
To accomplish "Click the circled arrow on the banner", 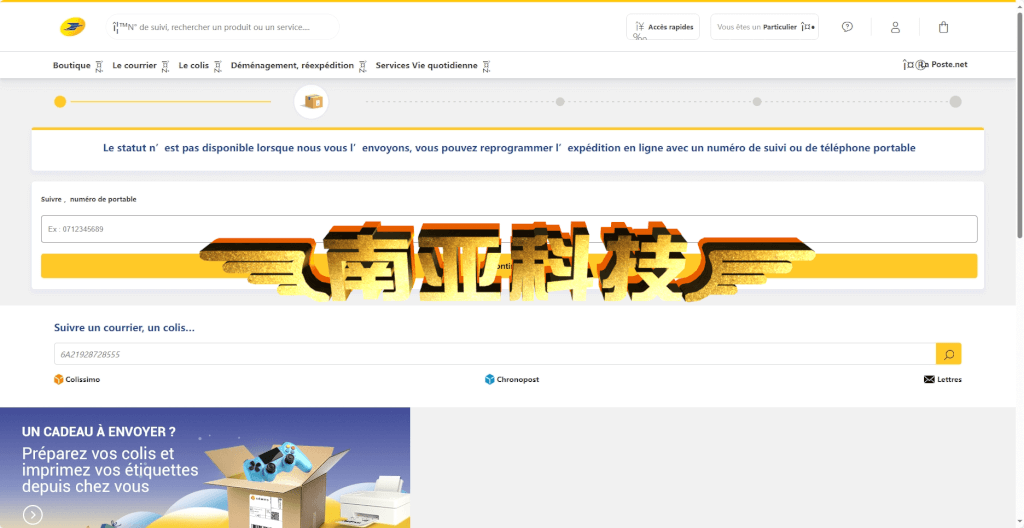I will (x=33, y=515).
